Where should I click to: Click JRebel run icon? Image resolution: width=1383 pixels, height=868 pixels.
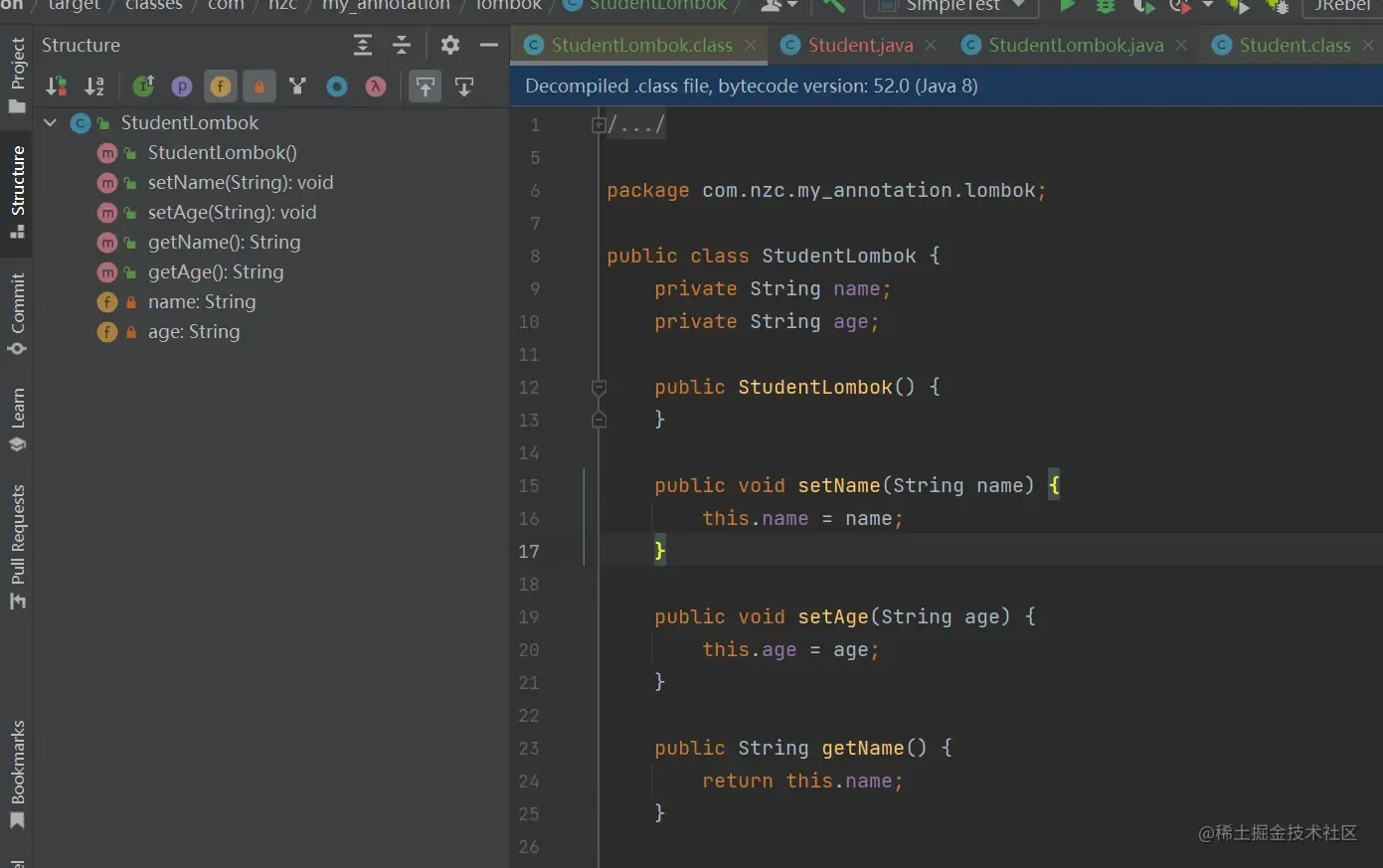[1239, 6]
